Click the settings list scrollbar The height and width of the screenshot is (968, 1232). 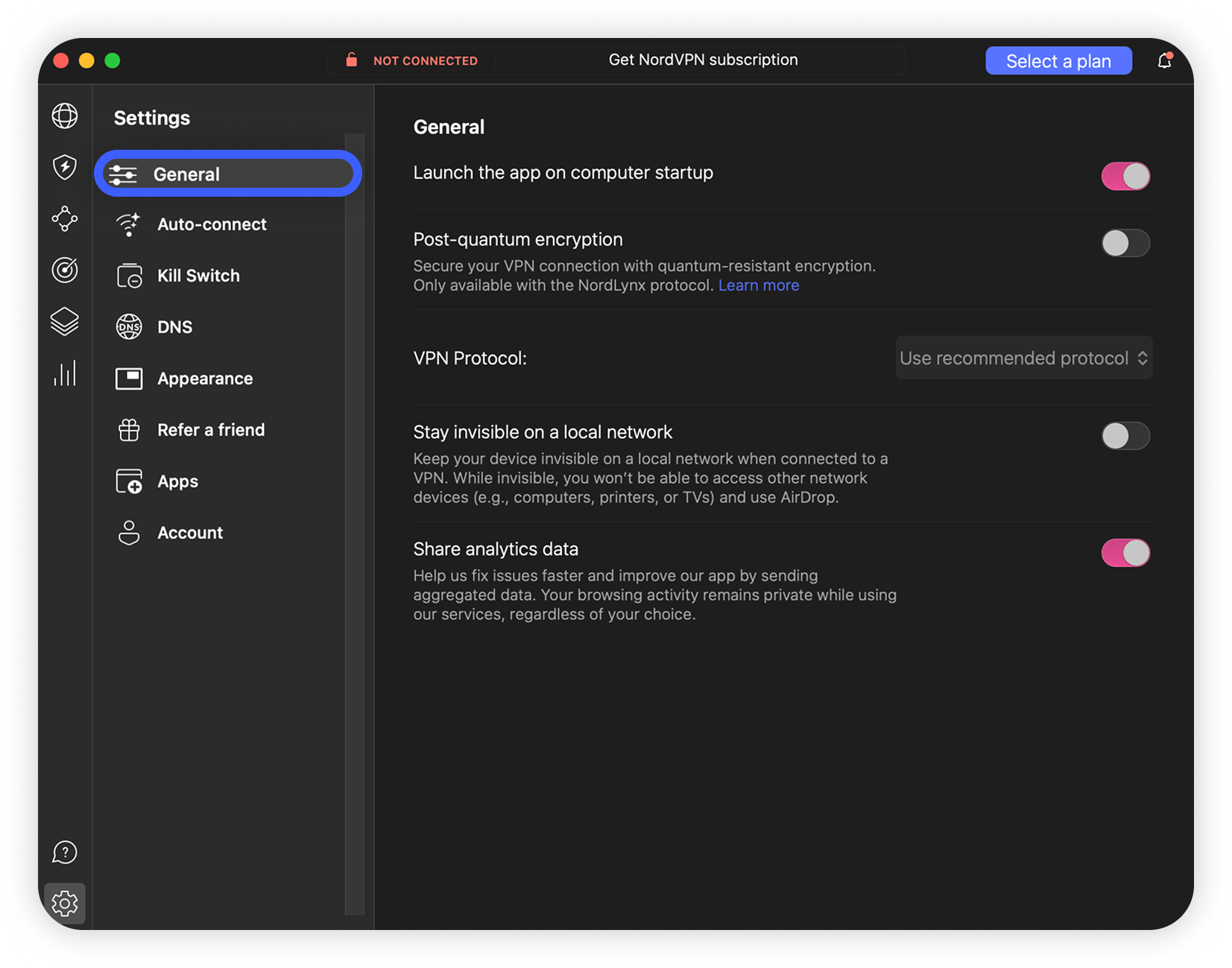355,522
